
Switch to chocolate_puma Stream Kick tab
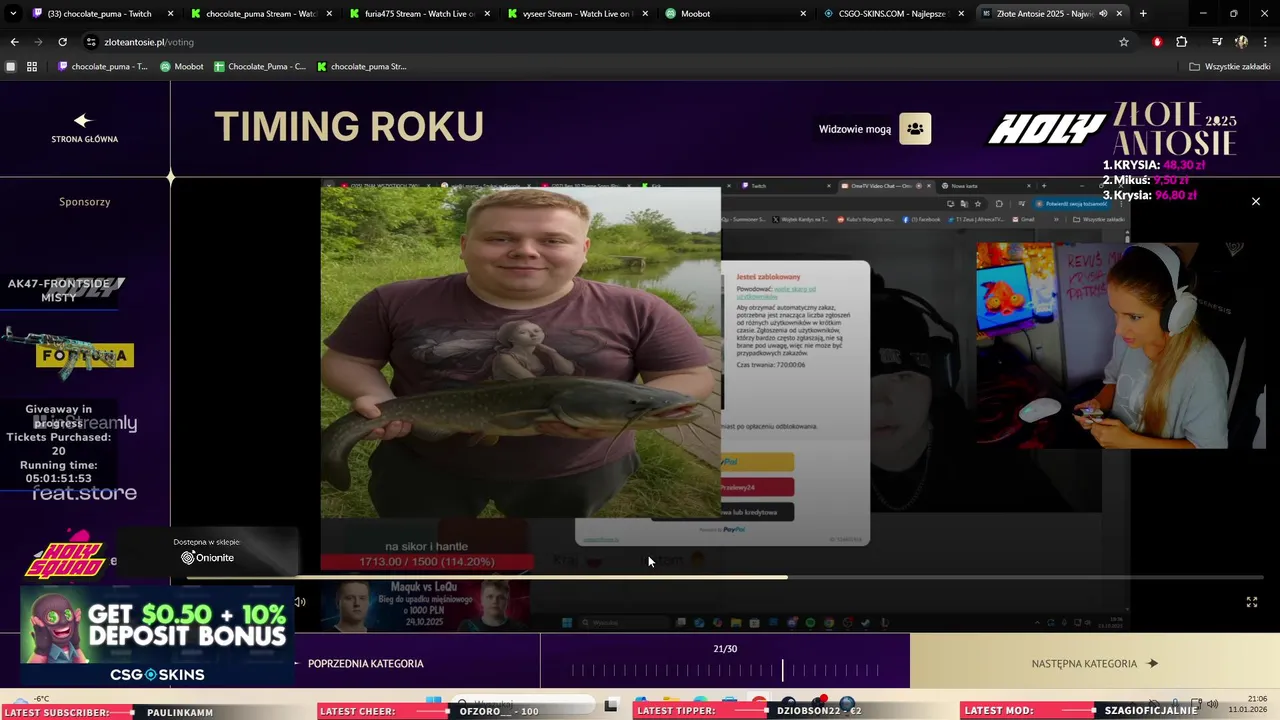click(x=262, y=14)
